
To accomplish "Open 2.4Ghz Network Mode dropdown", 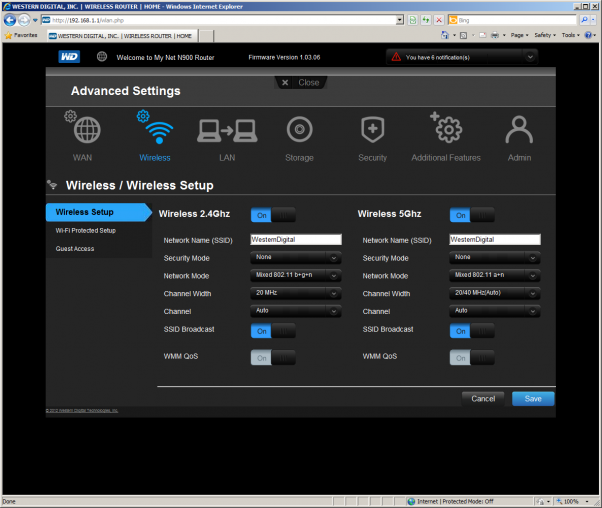I will (x=296, y=275).
